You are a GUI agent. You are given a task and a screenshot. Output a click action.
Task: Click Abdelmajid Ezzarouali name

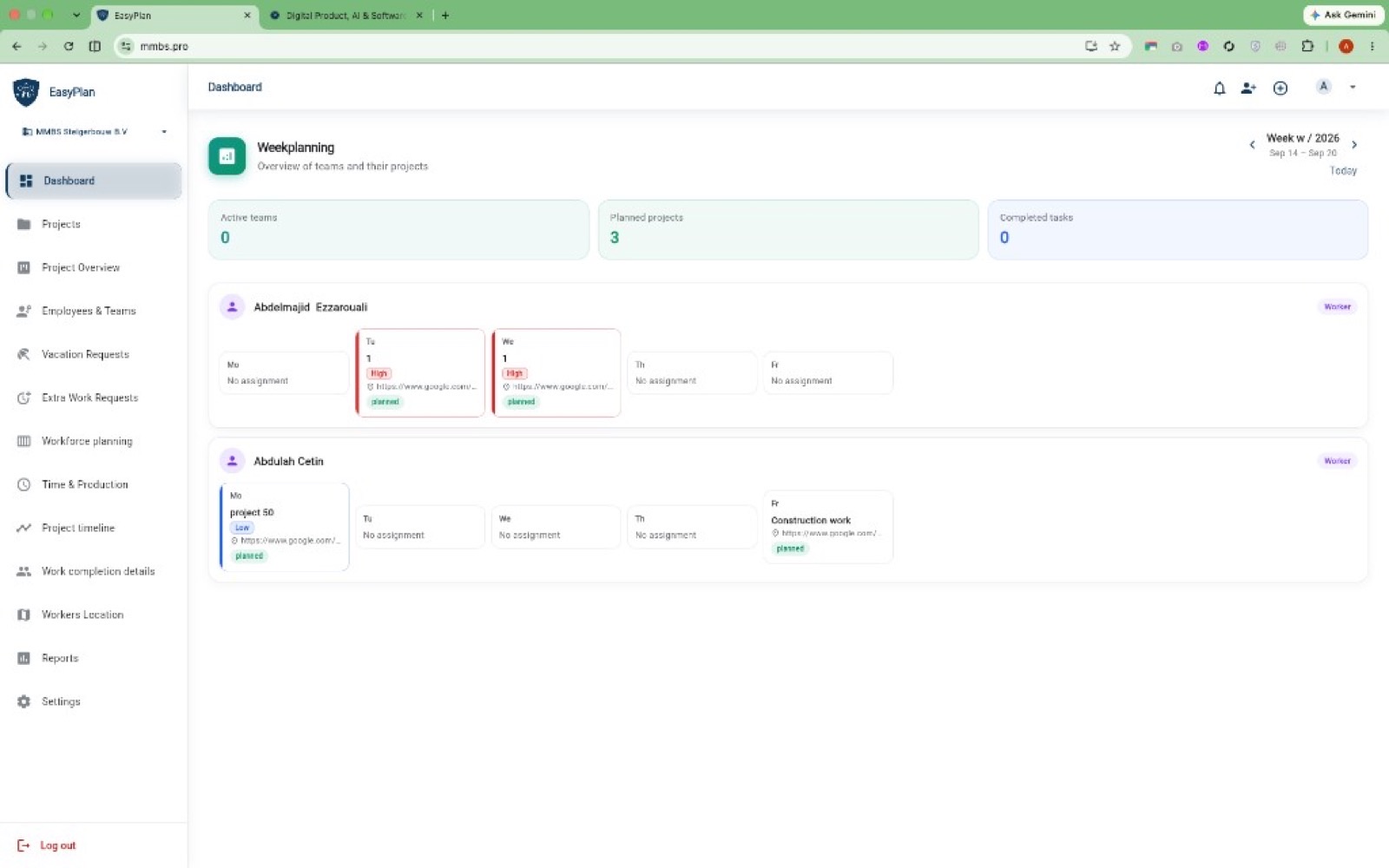311,307
